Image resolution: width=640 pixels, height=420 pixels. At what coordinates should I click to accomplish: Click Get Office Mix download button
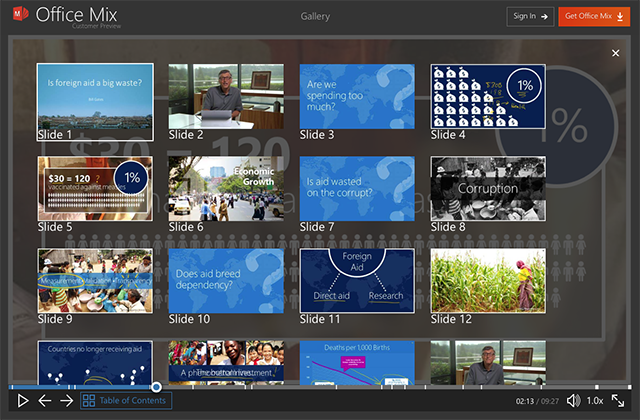coord(594,16)
